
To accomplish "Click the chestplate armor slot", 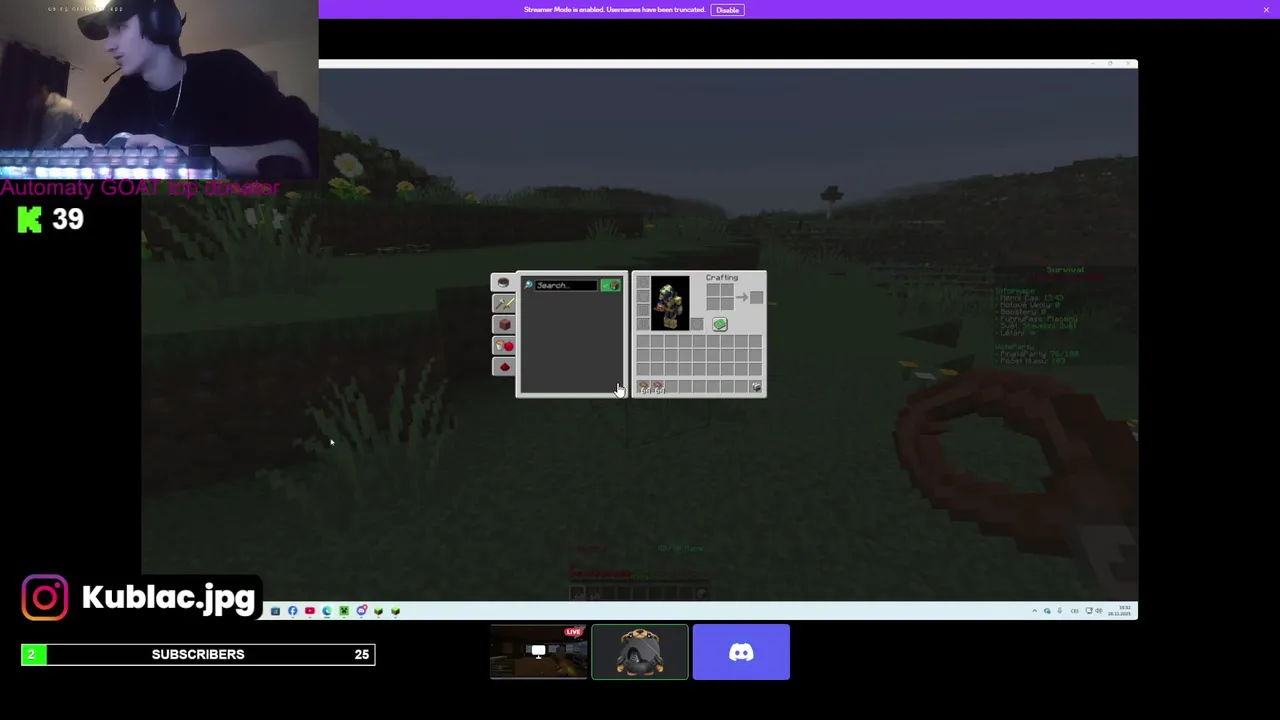I will [643, 296].
